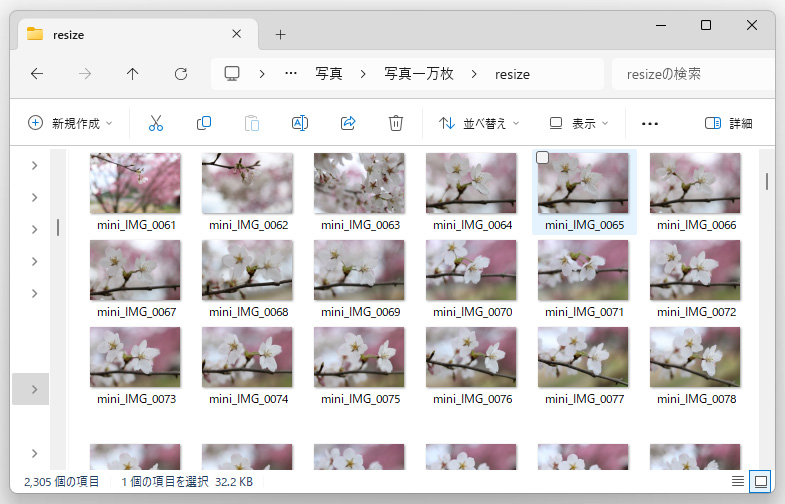Refresh the resize folder view
Viewport: 785px width, 504px height.
(x=181, y=74)
